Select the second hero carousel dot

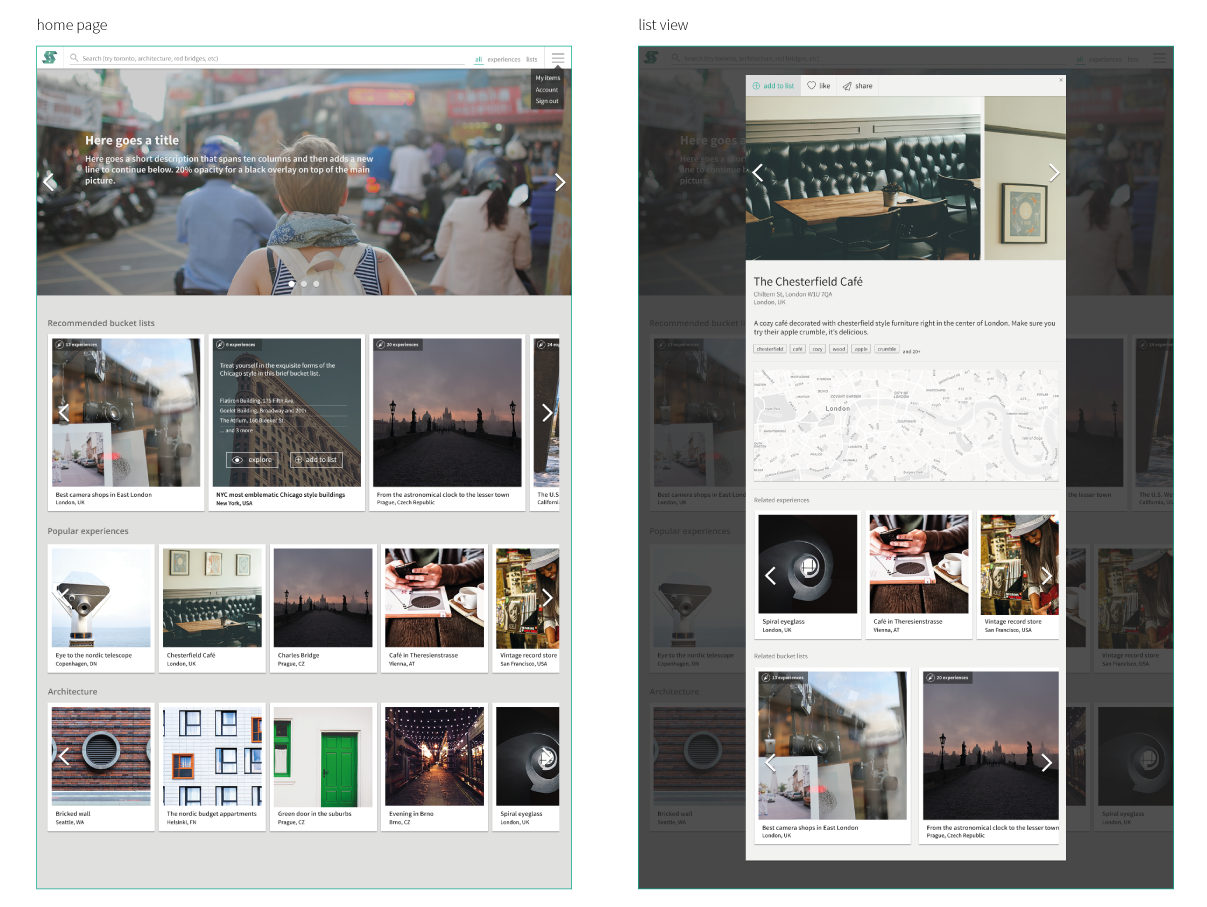(x=304, y=284)
